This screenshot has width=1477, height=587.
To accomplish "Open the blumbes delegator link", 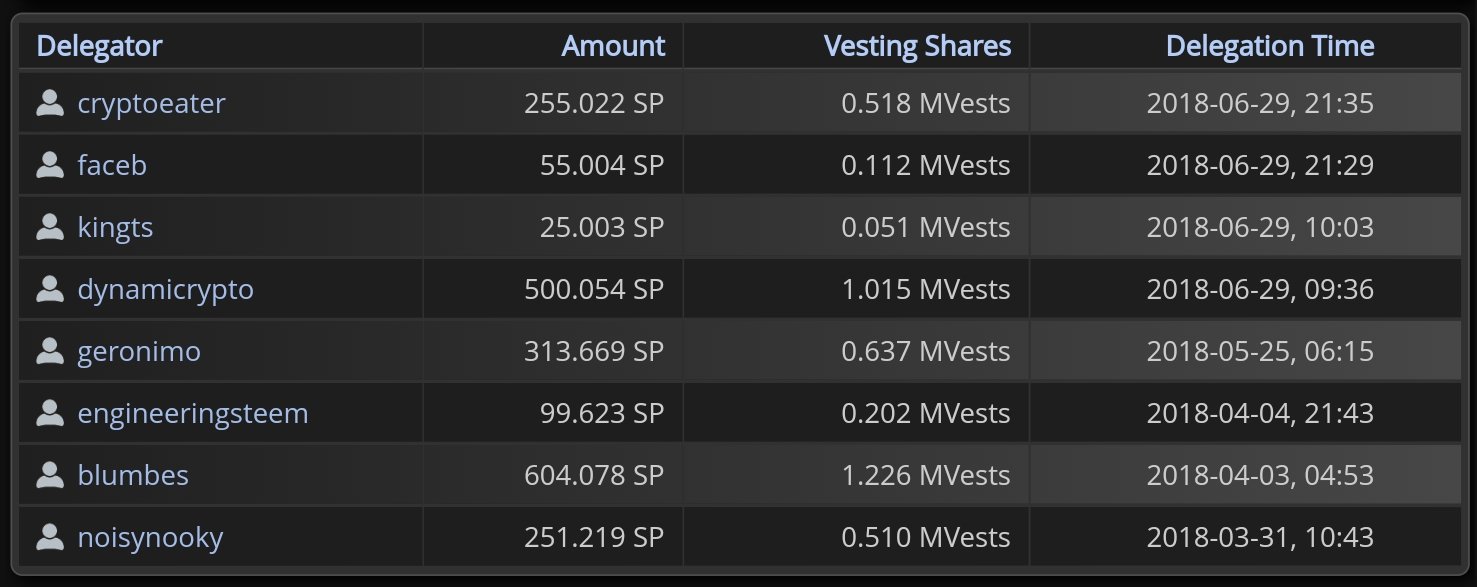I will [x=133, y=475].
